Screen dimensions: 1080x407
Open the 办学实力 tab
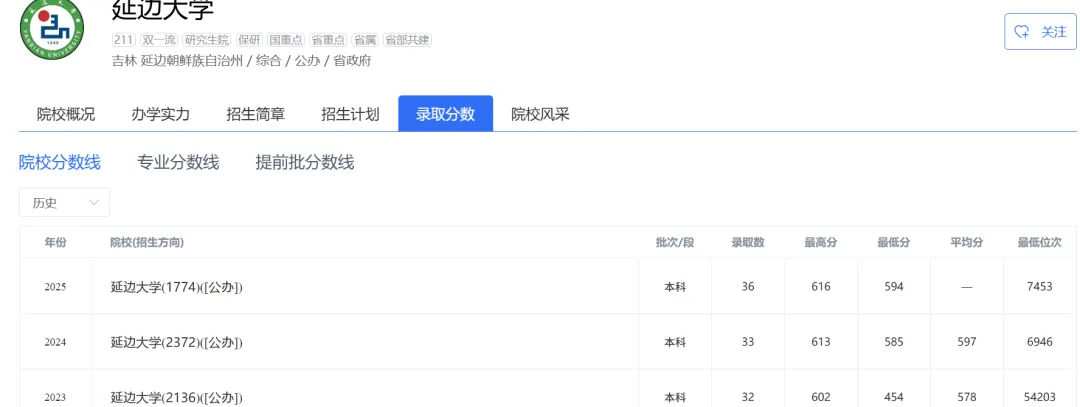pos(160,114)
